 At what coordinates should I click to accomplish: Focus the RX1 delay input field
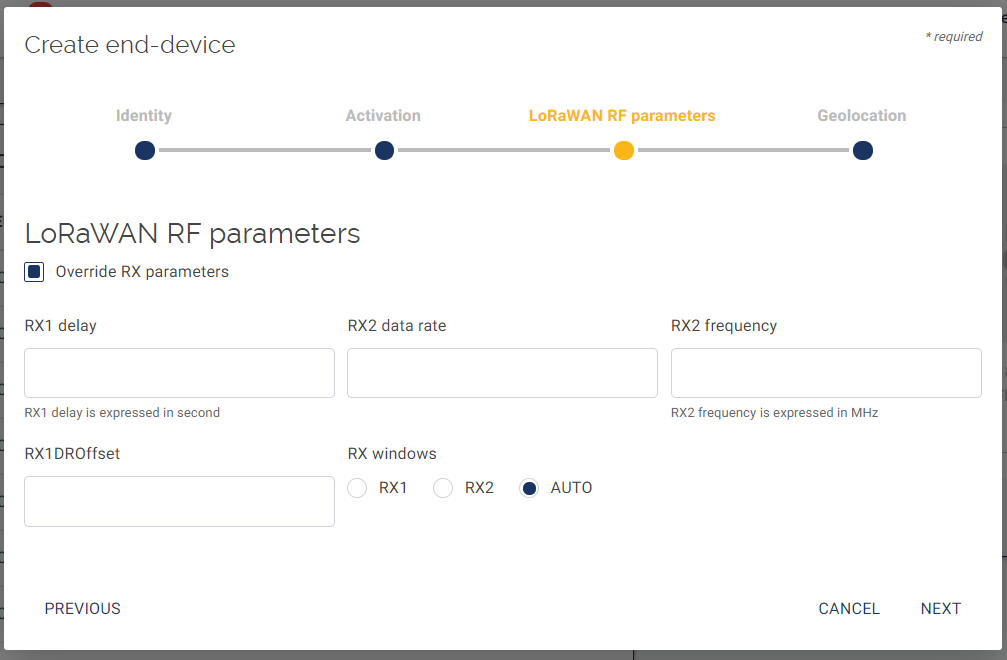[179, 373]
